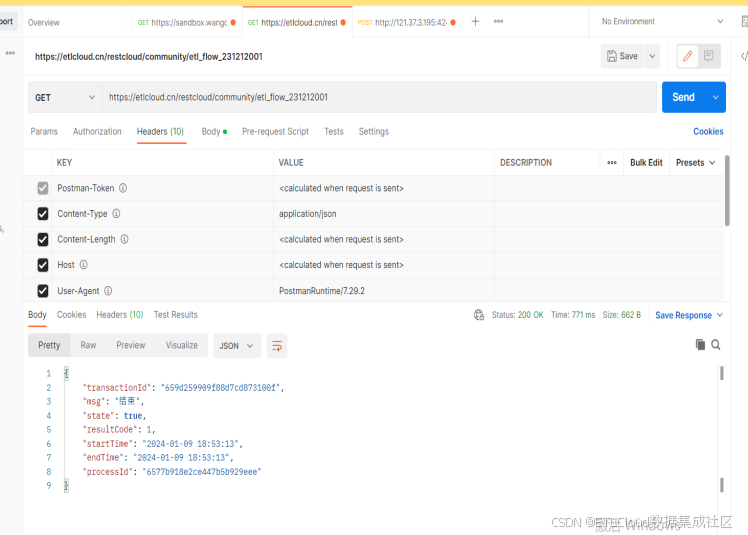The image size is (748, 535).
Task: Open sidebar ellipsis options at left
Action: click(x=10, y=53)
